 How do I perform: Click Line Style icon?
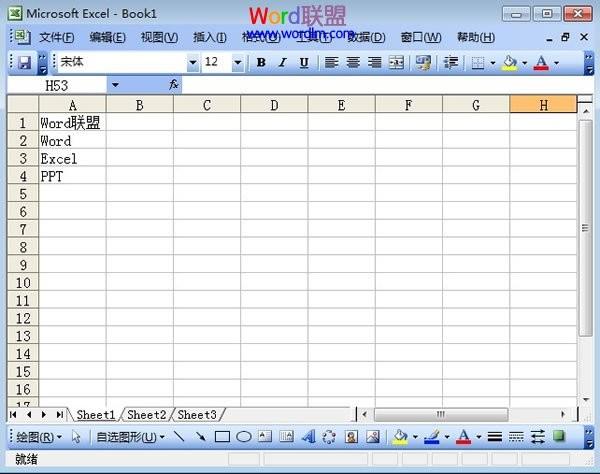[495, 437]
